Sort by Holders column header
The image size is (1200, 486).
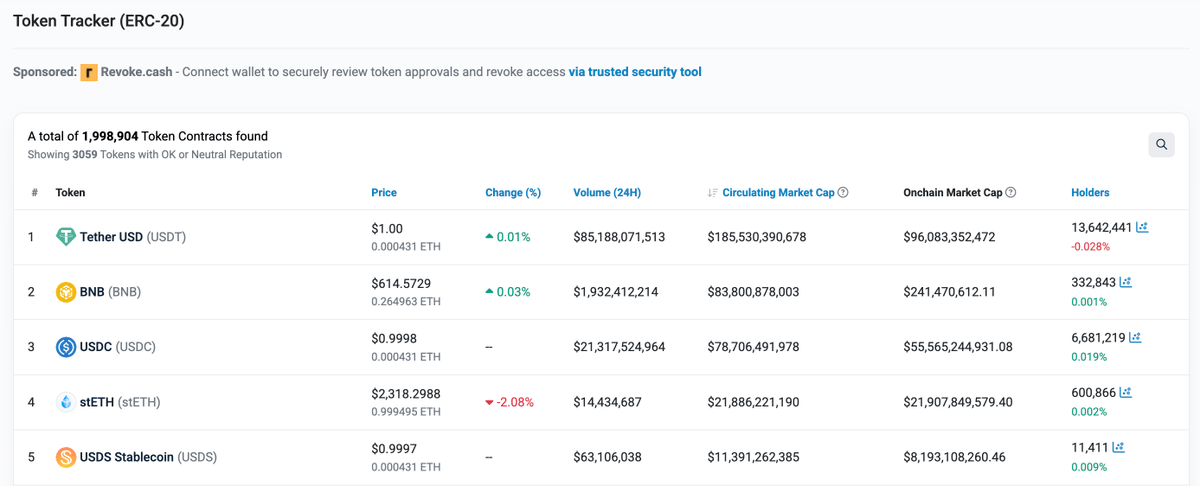[1090, 192]
